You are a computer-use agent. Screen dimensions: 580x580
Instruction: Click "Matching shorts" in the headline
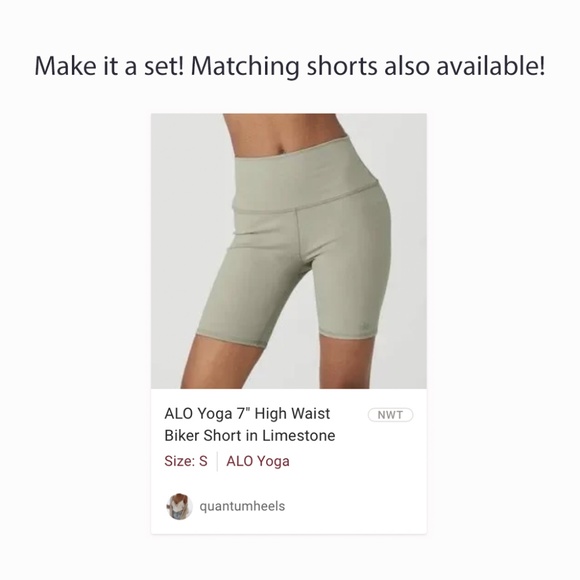(x=284, y=67)
